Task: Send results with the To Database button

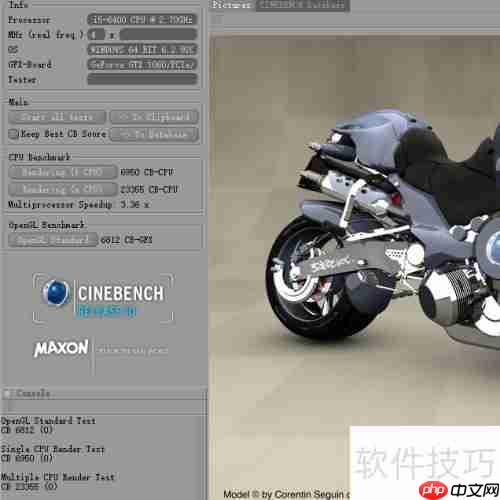Action: point(154,134)
